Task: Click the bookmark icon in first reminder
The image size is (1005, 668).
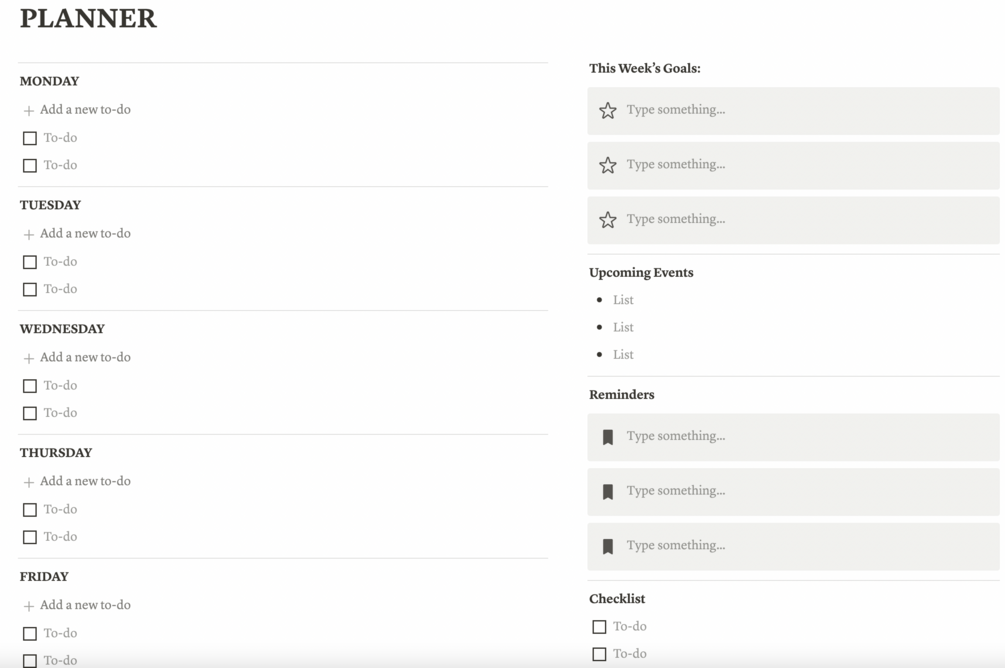Action: click(x=608, y=437)
